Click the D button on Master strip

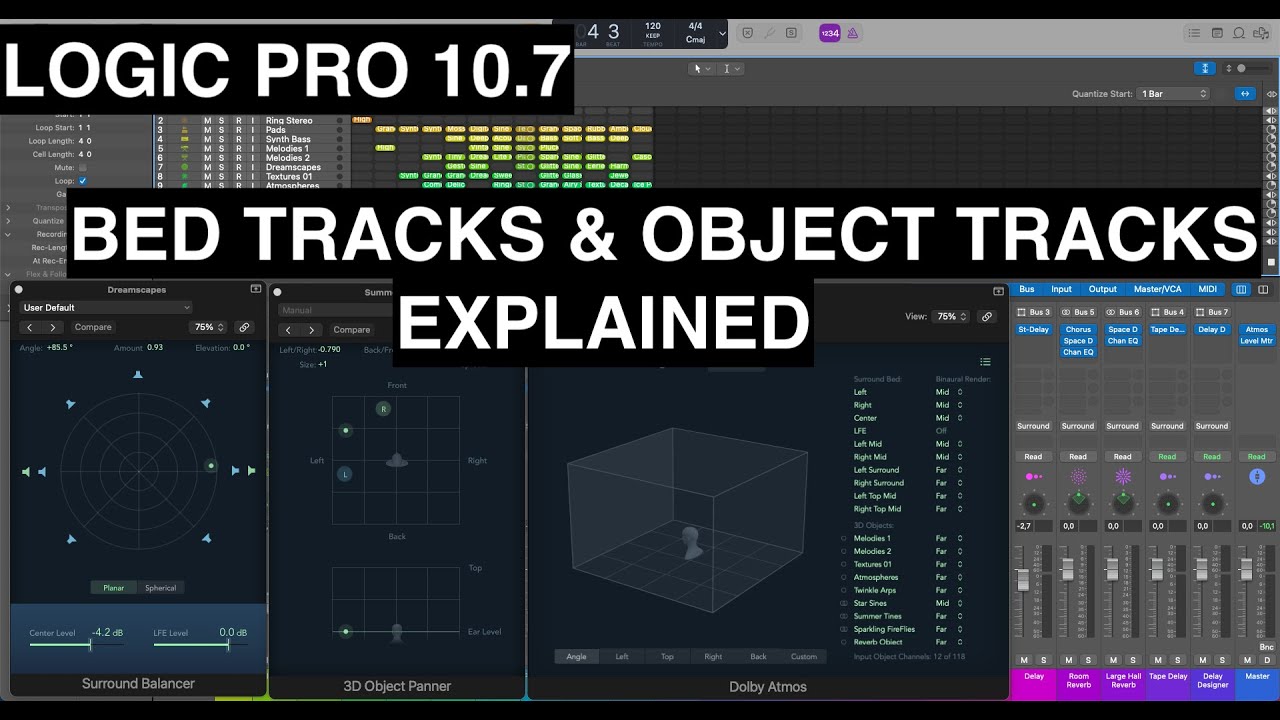pyautogui.click(x=1267, y=660)
